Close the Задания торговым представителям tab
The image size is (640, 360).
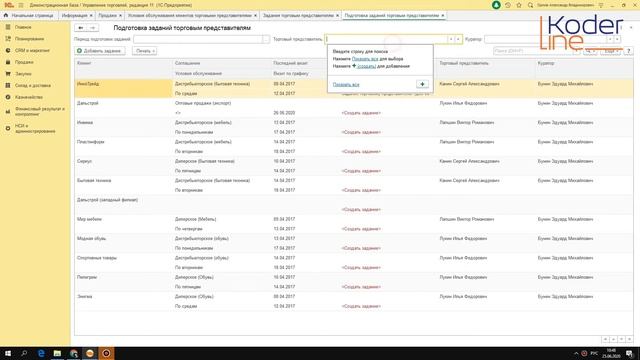point(338,16)
